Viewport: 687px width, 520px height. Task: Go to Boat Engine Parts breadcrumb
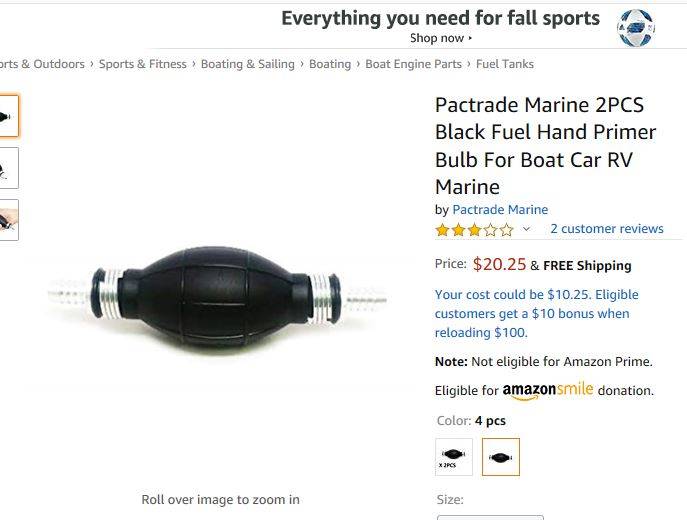click(x=413, y=64)
